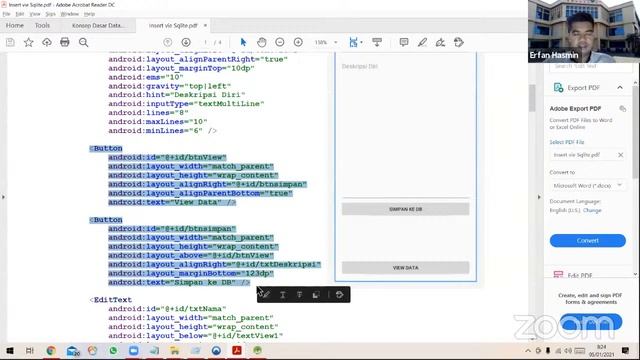Open the Help menu
This screenshot has width=640, height=360.
click(x=89, y=14)
